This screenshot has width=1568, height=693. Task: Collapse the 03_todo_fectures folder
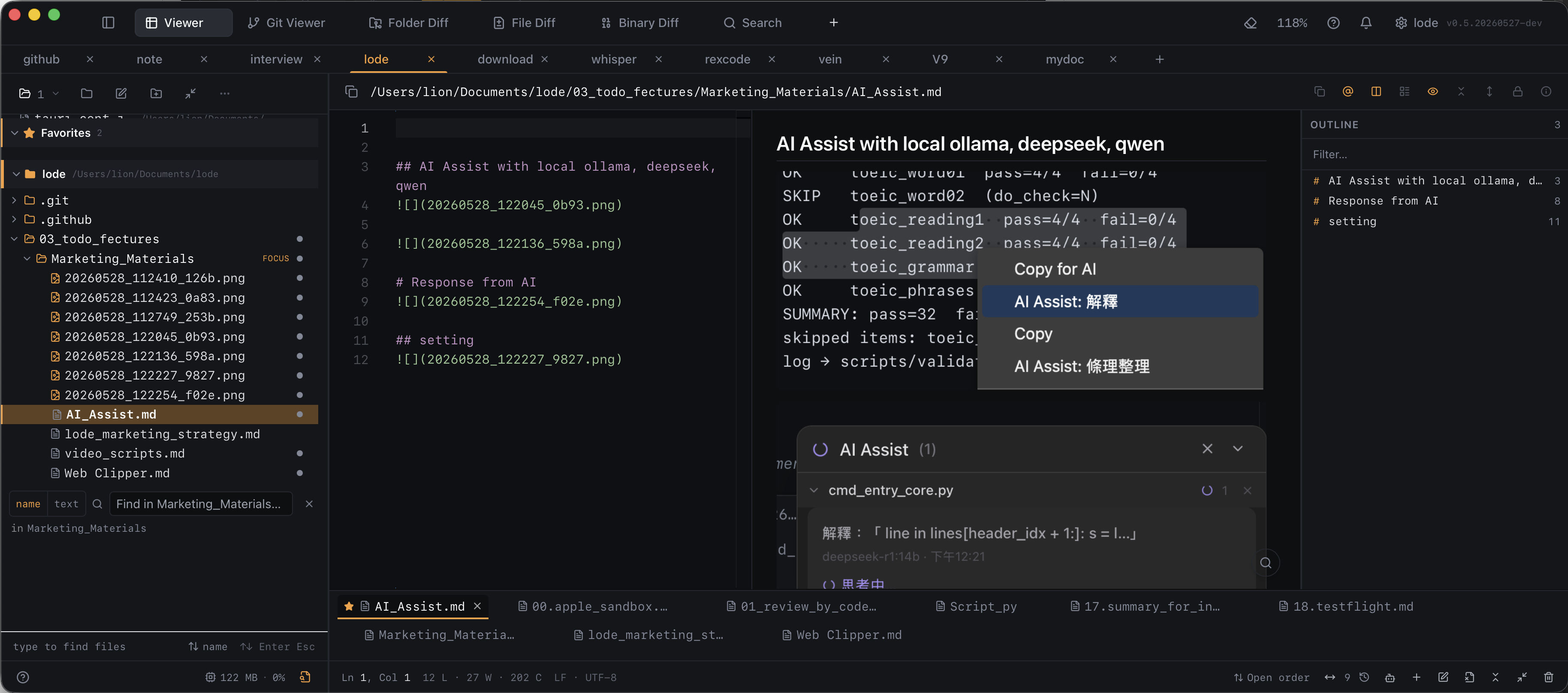pyautogui.click(x=14, y=239)
